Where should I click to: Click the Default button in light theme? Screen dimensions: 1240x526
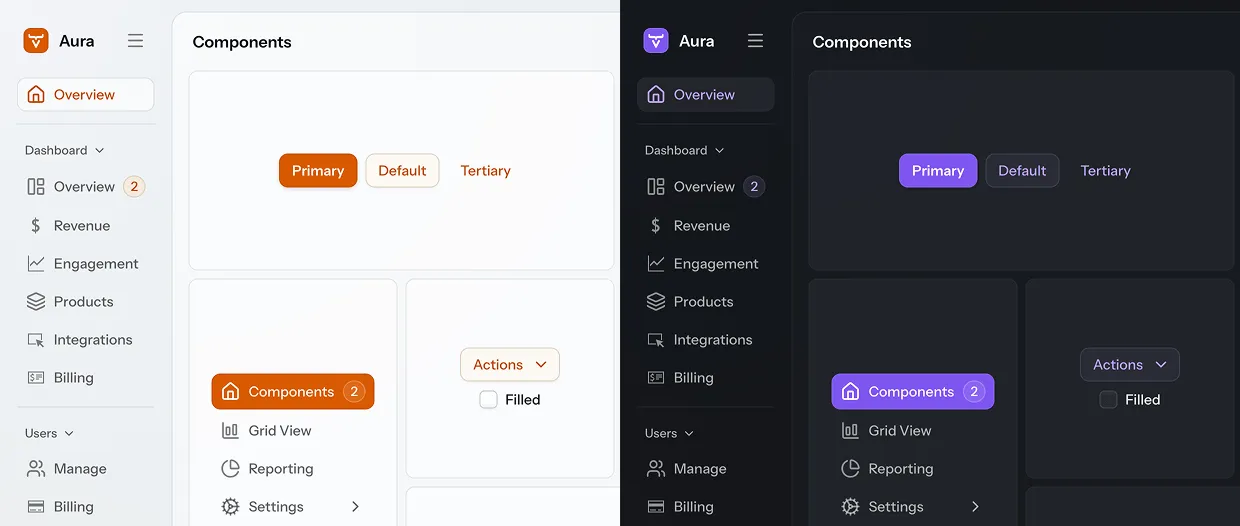coord(402,171)
